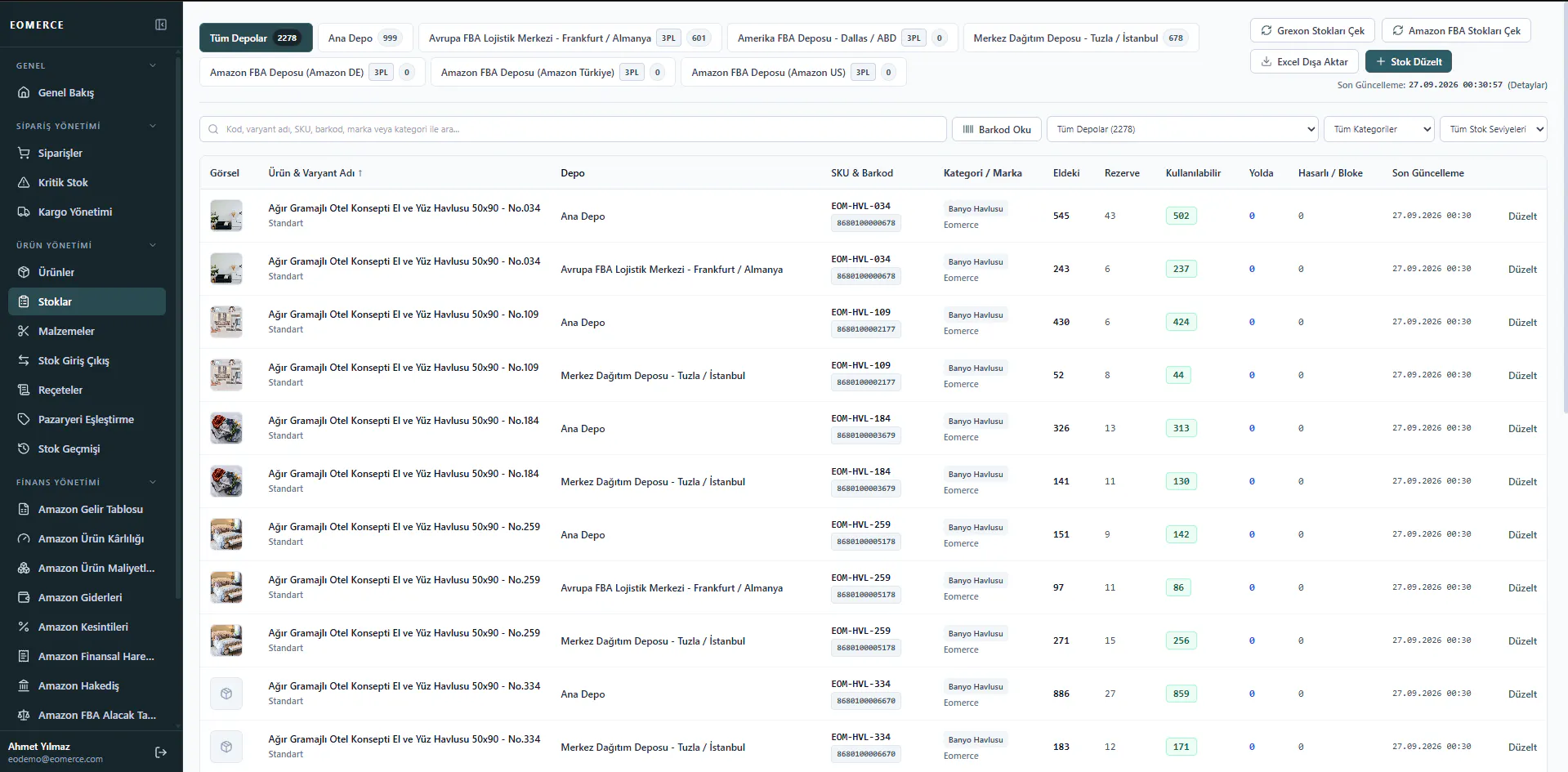Click the Barkod Oku button
The image size is (1568, 772).
995,129
